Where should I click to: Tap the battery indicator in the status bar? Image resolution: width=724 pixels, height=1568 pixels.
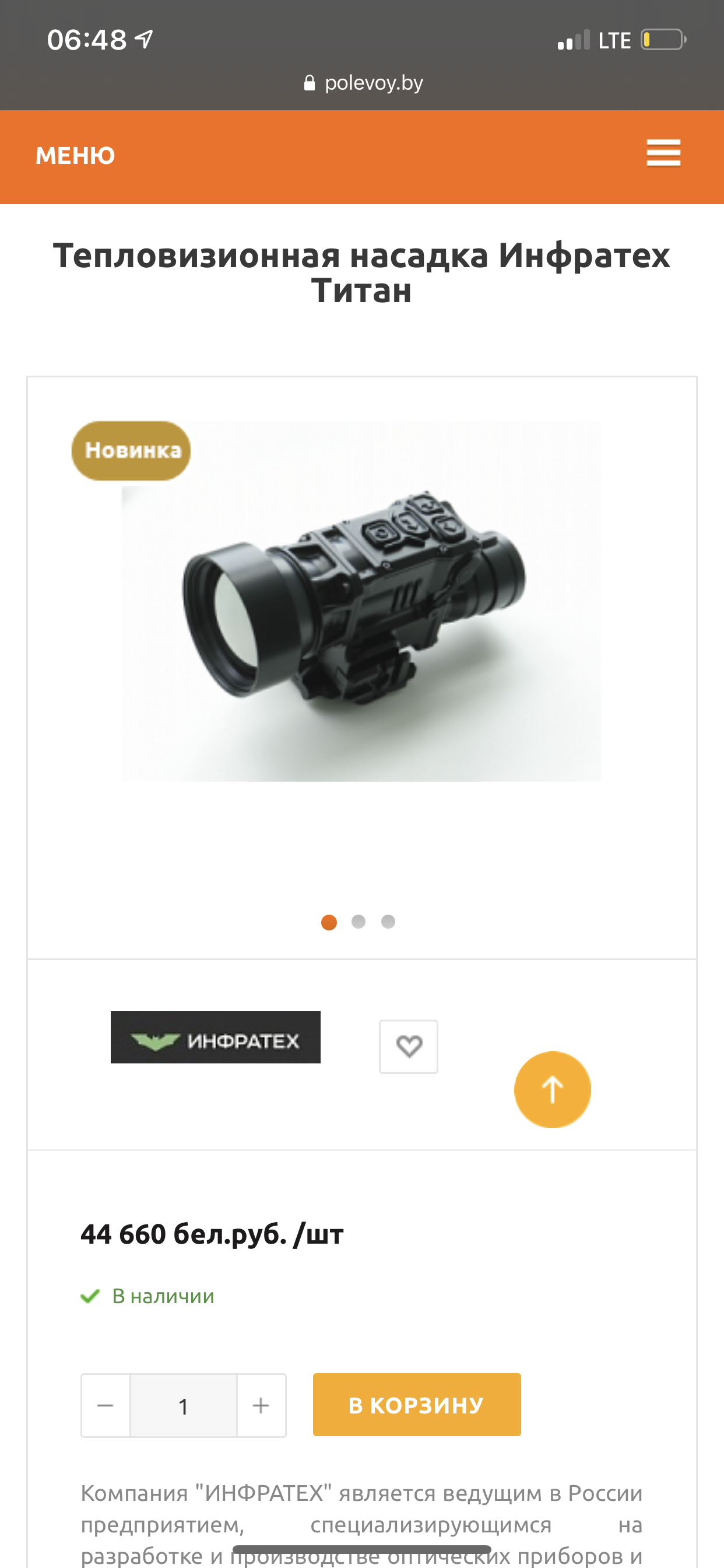[663, 40]
